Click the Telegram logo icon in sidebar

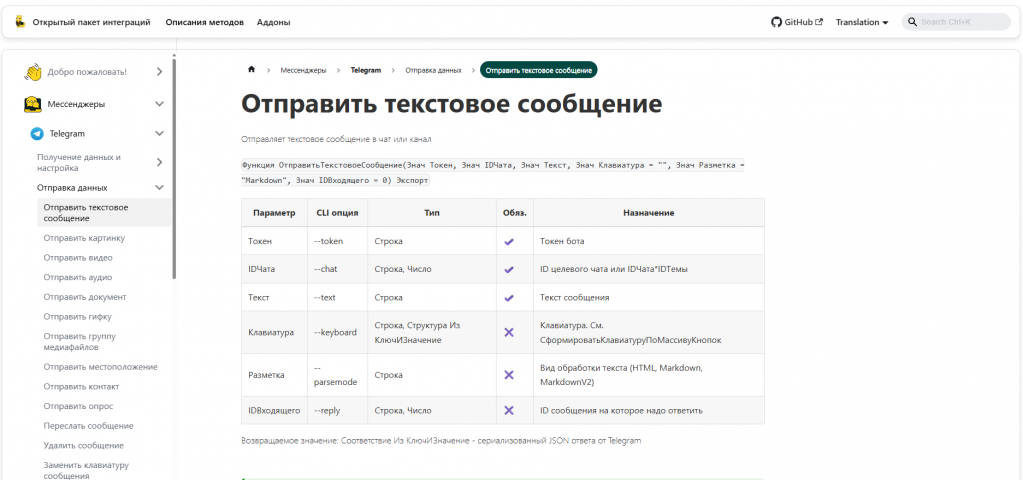[x=37, y=134]
